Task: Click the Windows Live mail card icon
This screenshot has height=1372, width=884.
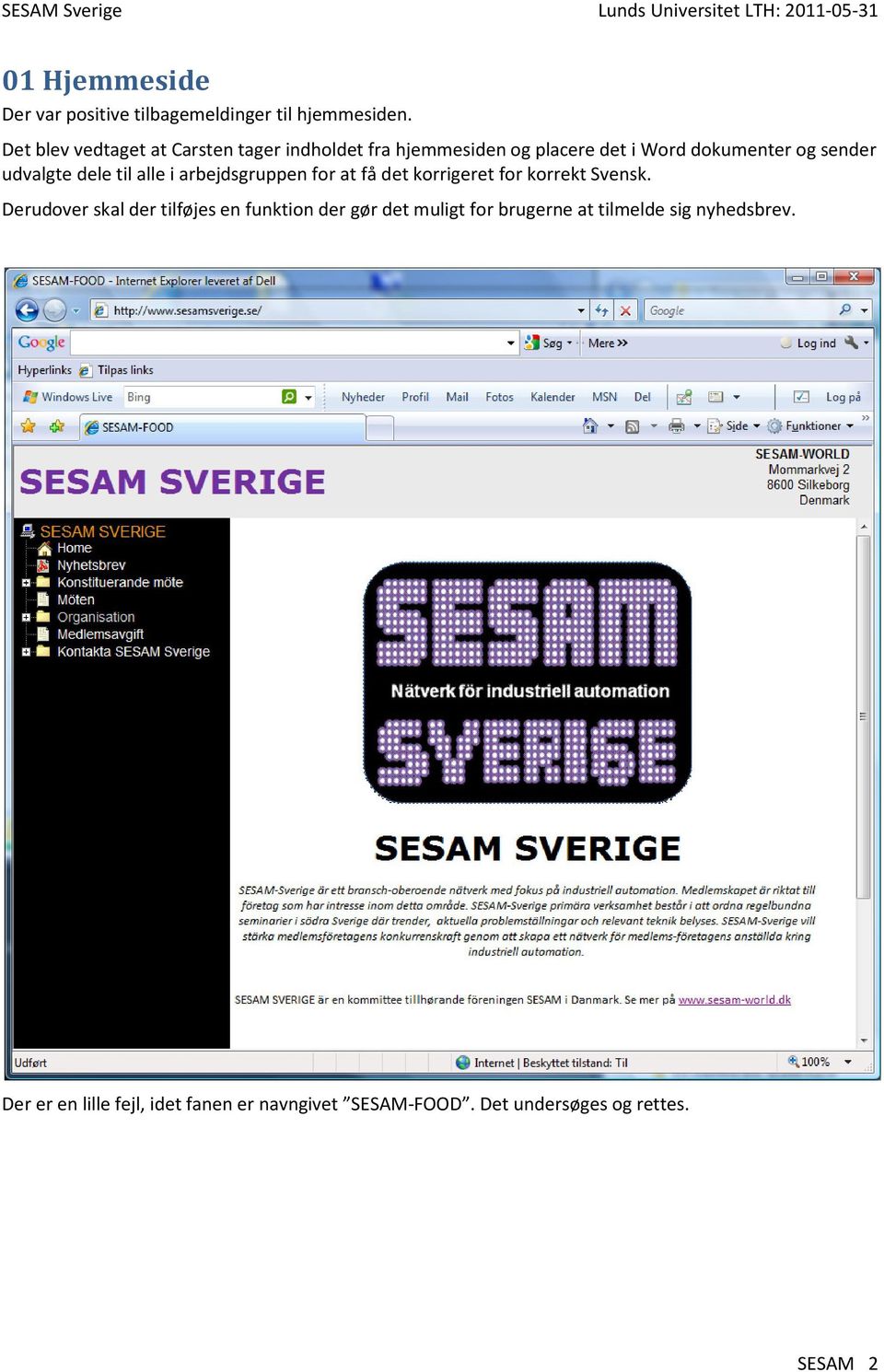Action: [x=715, y=397]
